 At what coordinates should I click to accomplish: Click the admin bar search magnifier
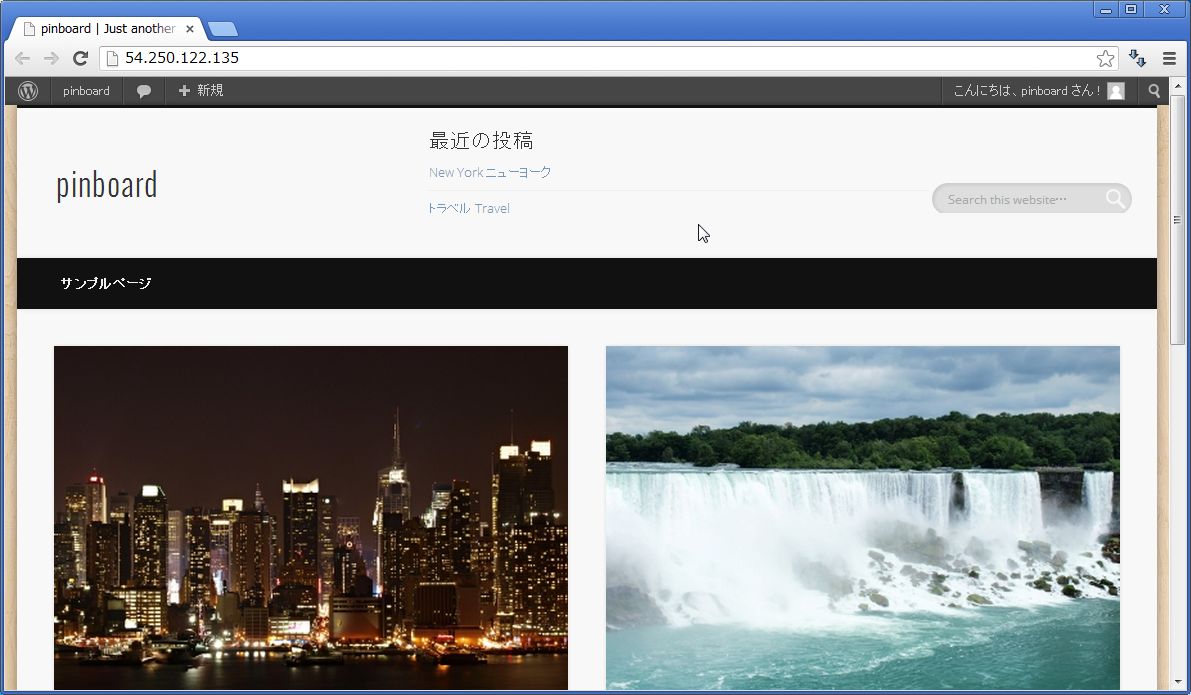1154,91
